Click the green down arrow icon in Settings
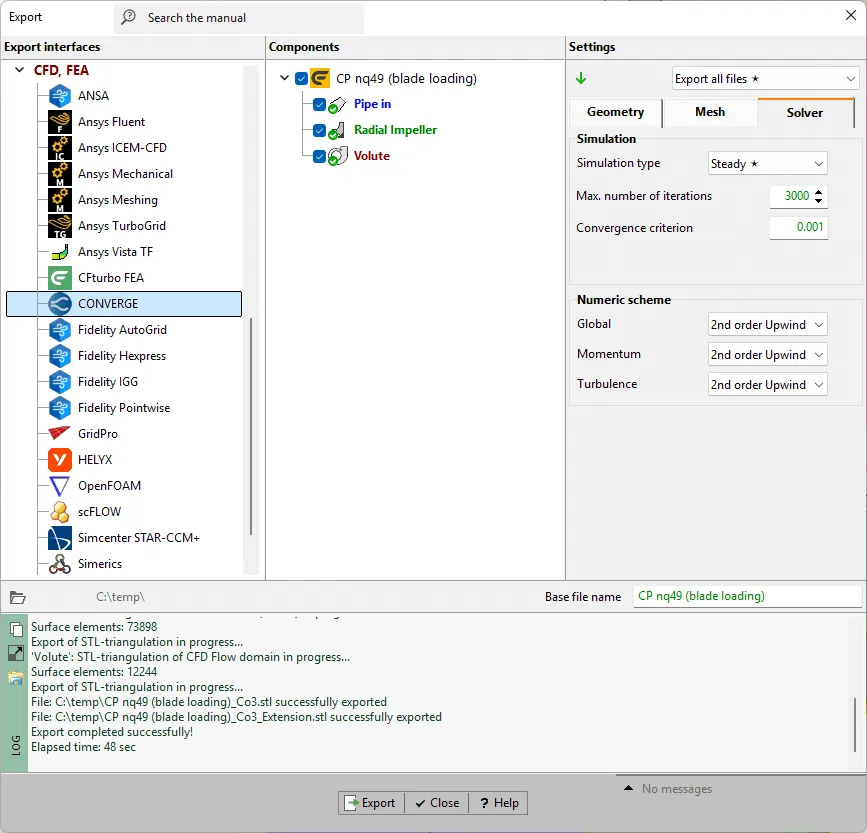867x833 pixels. point(581,78)
